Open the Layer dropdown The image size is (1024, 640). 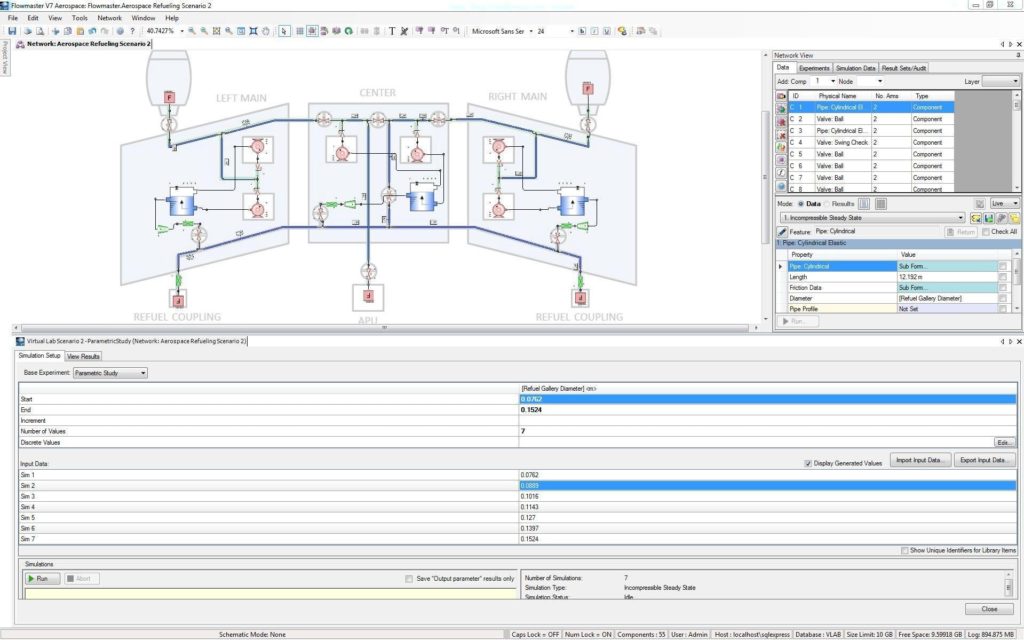click(1000, 82)
